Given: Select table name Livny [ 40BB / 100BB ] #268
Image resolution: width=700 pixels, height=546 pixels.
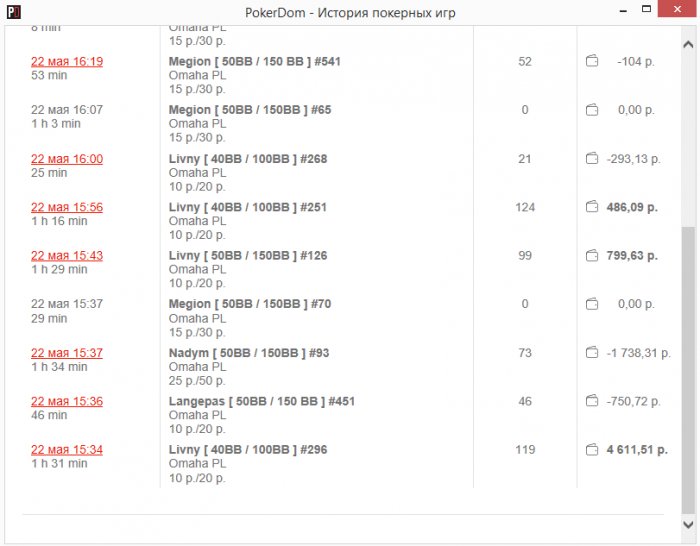Looking at the screenshot, I should point(248,159).
